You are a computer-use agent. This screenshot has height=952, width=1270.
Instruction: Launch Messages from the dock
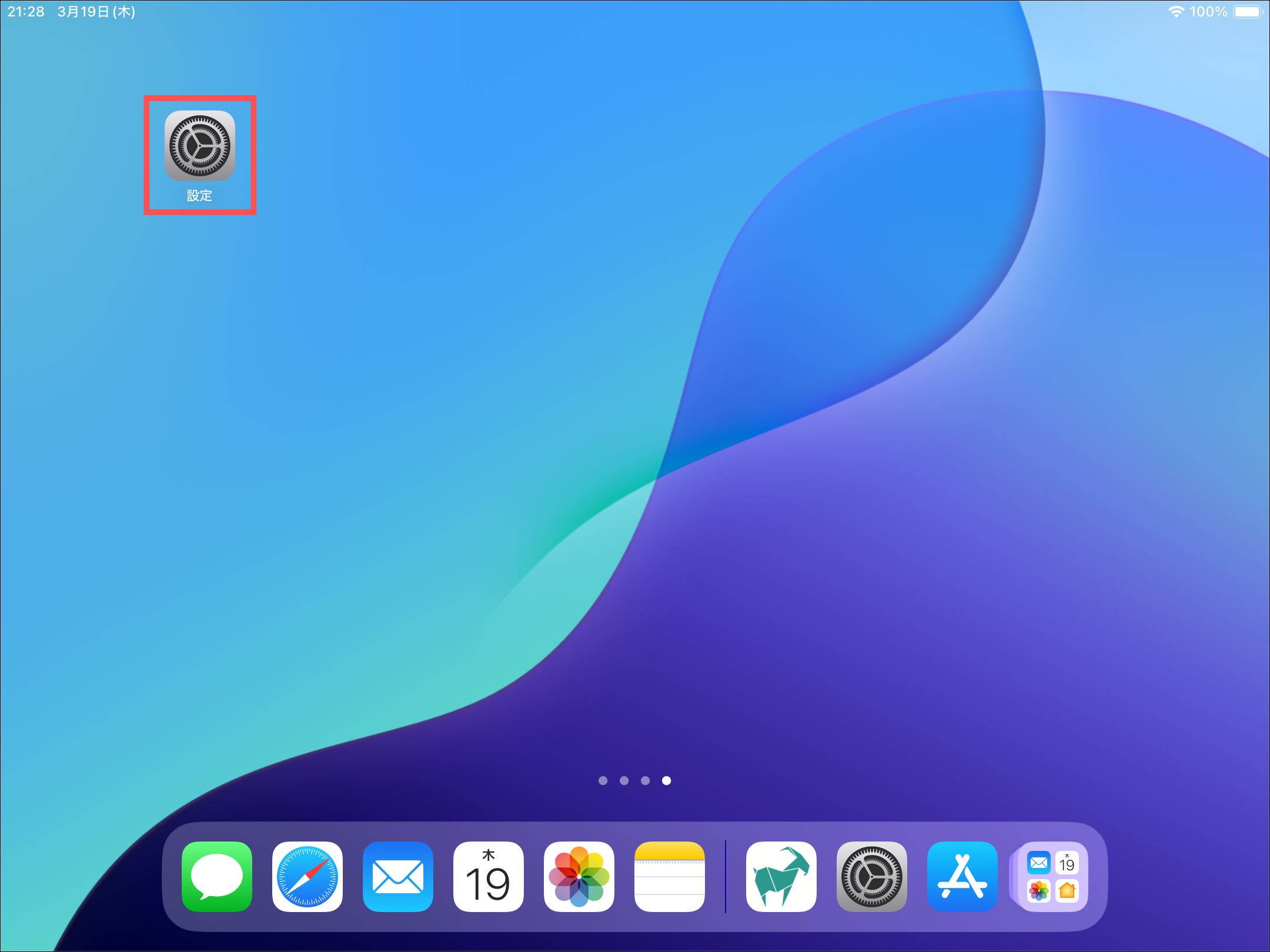(x=217, y=876)
